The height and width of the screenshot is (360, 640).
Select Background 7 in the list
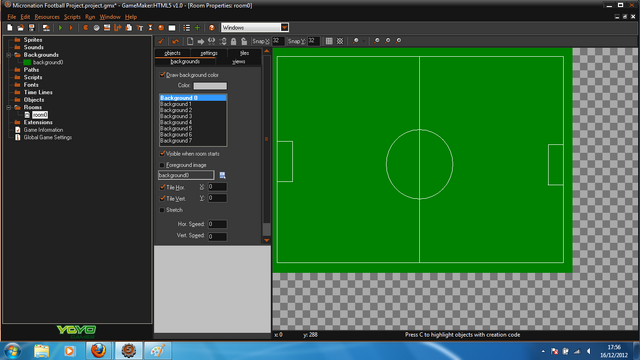193,141
